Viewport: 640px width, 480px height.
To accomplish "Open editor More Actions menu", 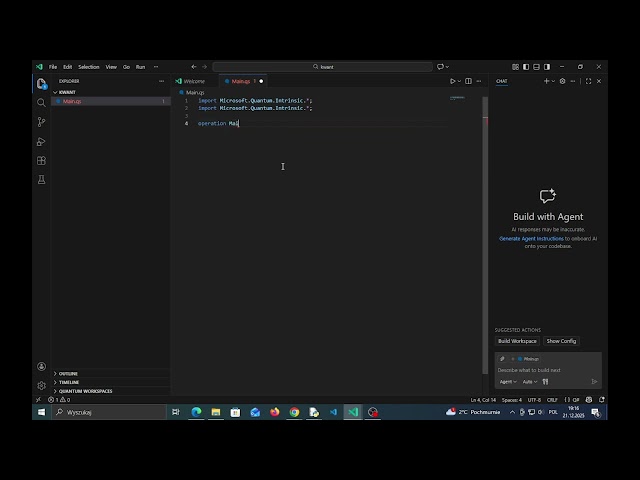I will click(479, 81).
